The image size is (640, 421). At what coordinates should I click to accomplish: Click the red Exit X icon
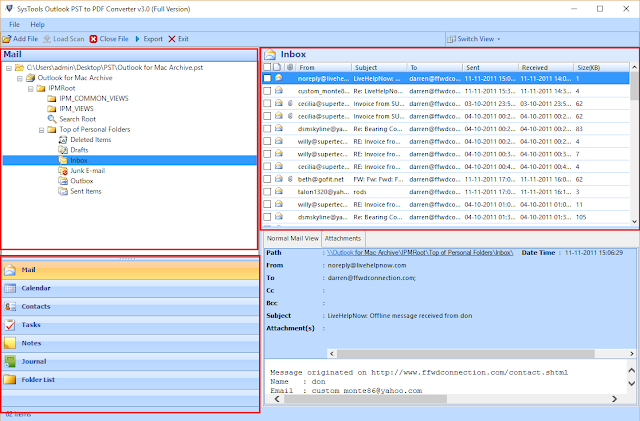point(172,39)
